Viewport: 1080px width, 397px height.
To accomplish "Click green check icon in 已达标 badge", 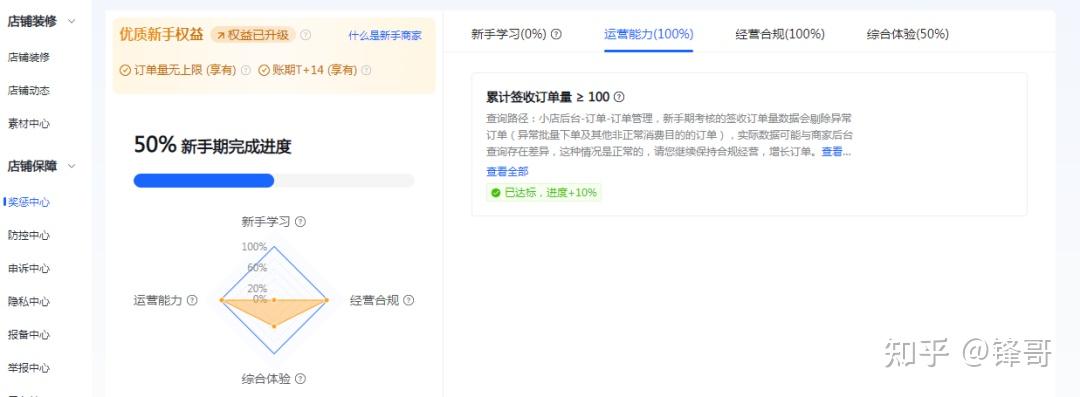I will pos(495,193).
